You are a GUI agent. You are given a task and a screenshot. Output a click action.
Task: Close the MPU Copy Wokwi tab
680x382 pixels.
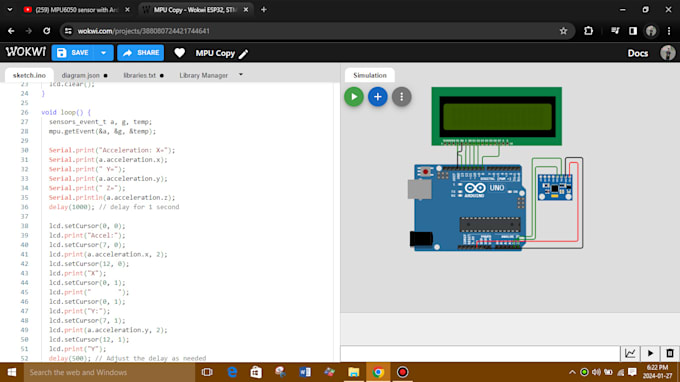(x=245, y=10)
